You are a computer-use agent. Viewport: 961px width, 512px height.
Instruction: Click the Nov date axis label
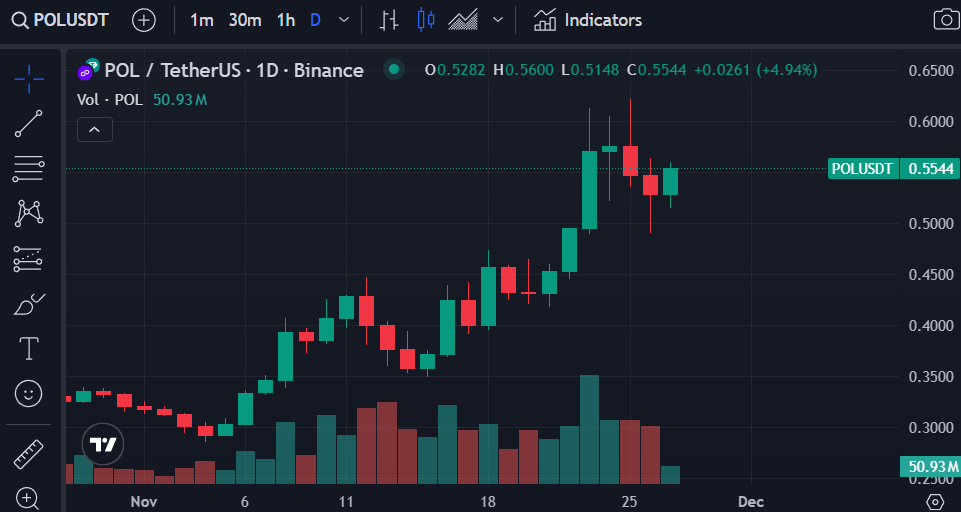[144, 502]
